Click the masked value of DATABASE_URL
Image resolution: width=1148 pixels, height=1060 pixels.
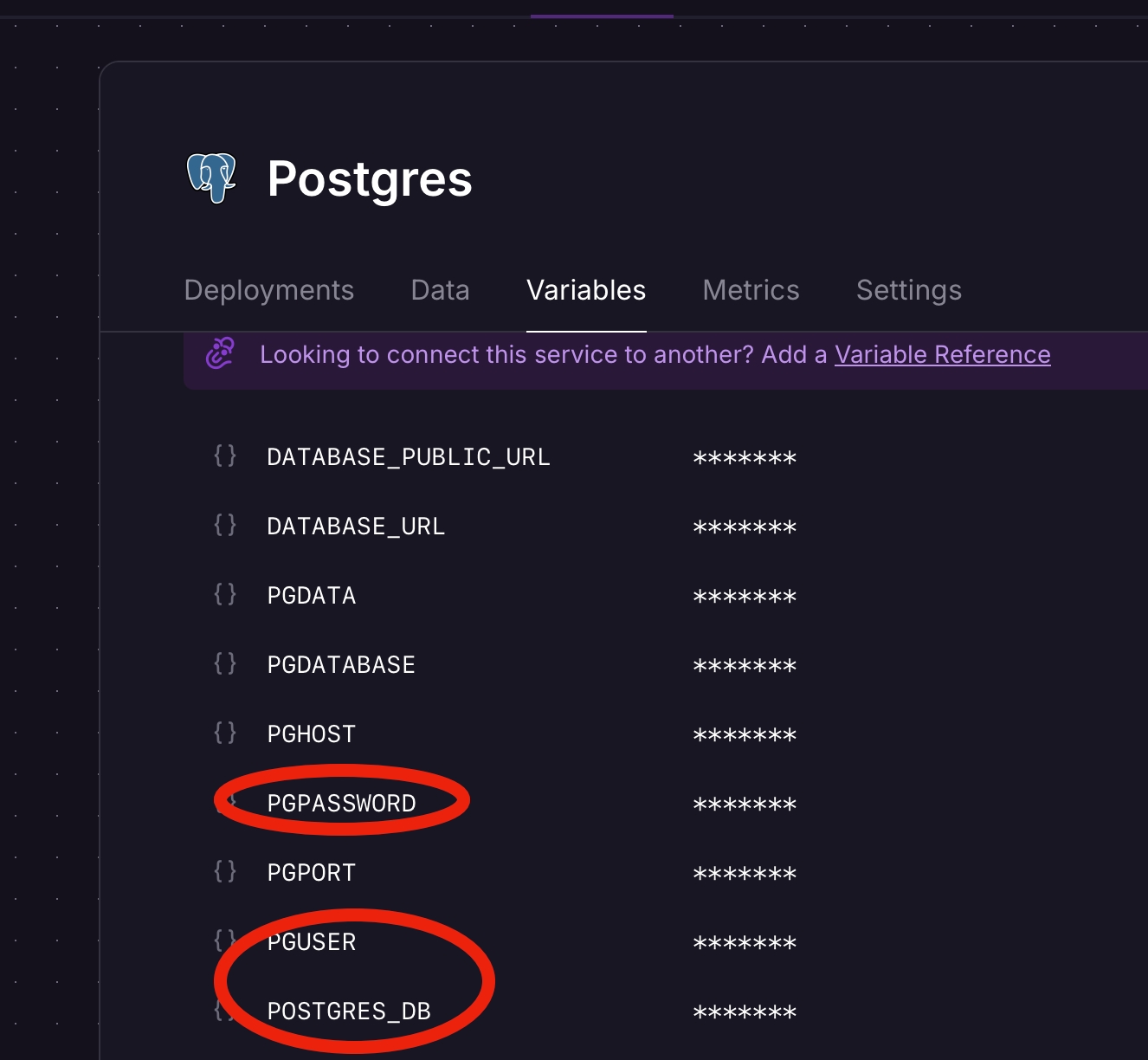[x=745, y=527]
